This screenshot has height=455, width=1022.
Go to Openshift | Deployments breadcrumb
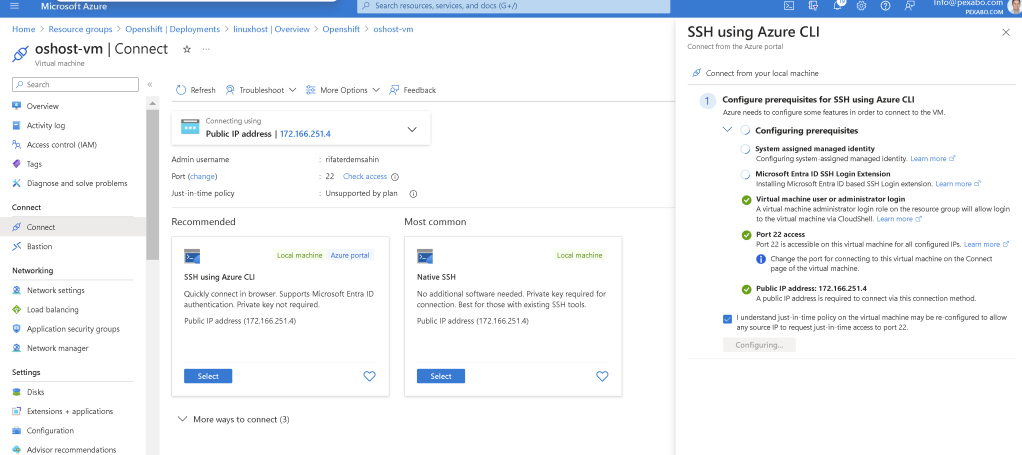pyautogui.click(x=173, y=29)
